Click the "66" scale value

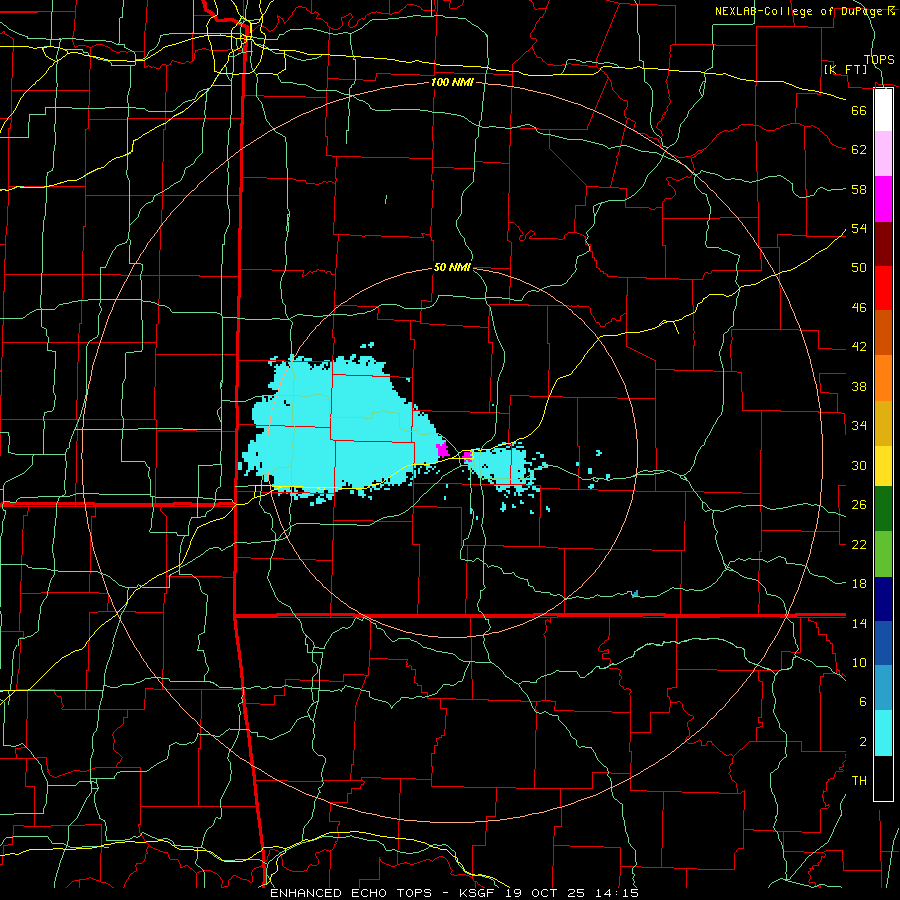tap(859, 110)
